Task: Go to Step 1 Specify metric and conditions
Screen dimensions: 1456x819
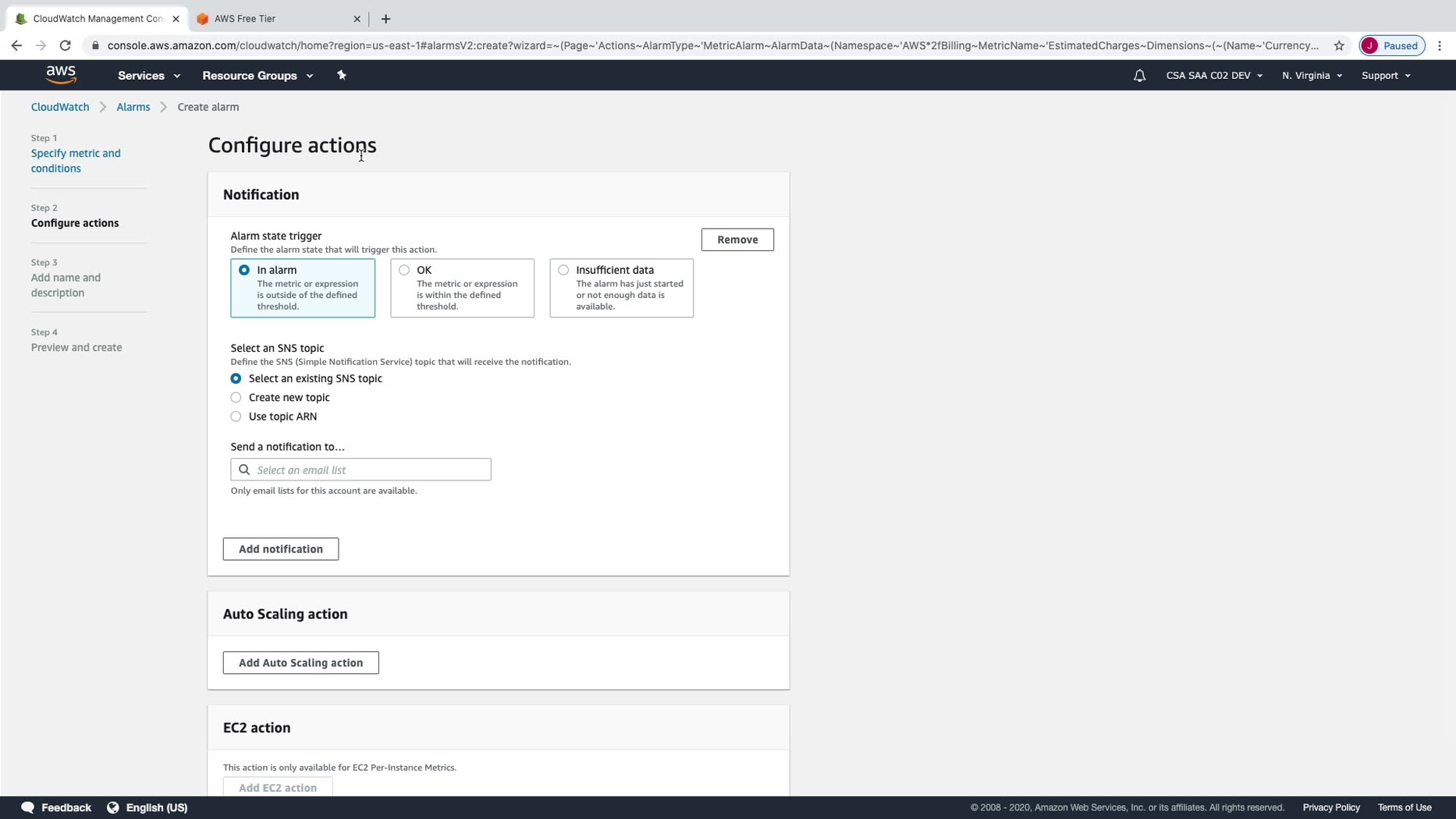Action: point(76,161)
